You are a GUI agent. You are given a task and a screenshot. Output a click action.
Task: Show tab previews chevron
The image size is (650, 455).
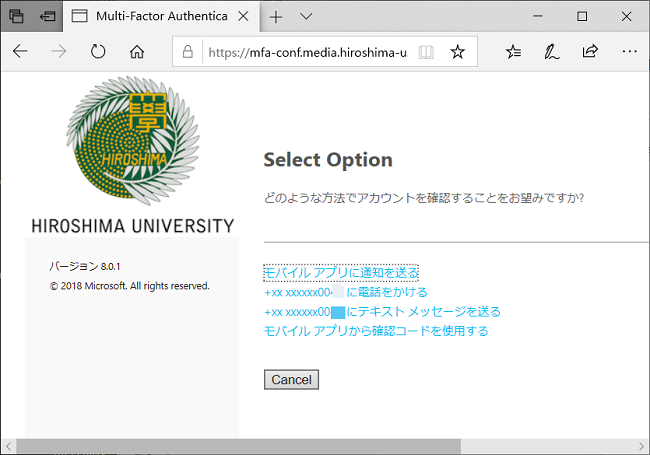click(306, 17)
